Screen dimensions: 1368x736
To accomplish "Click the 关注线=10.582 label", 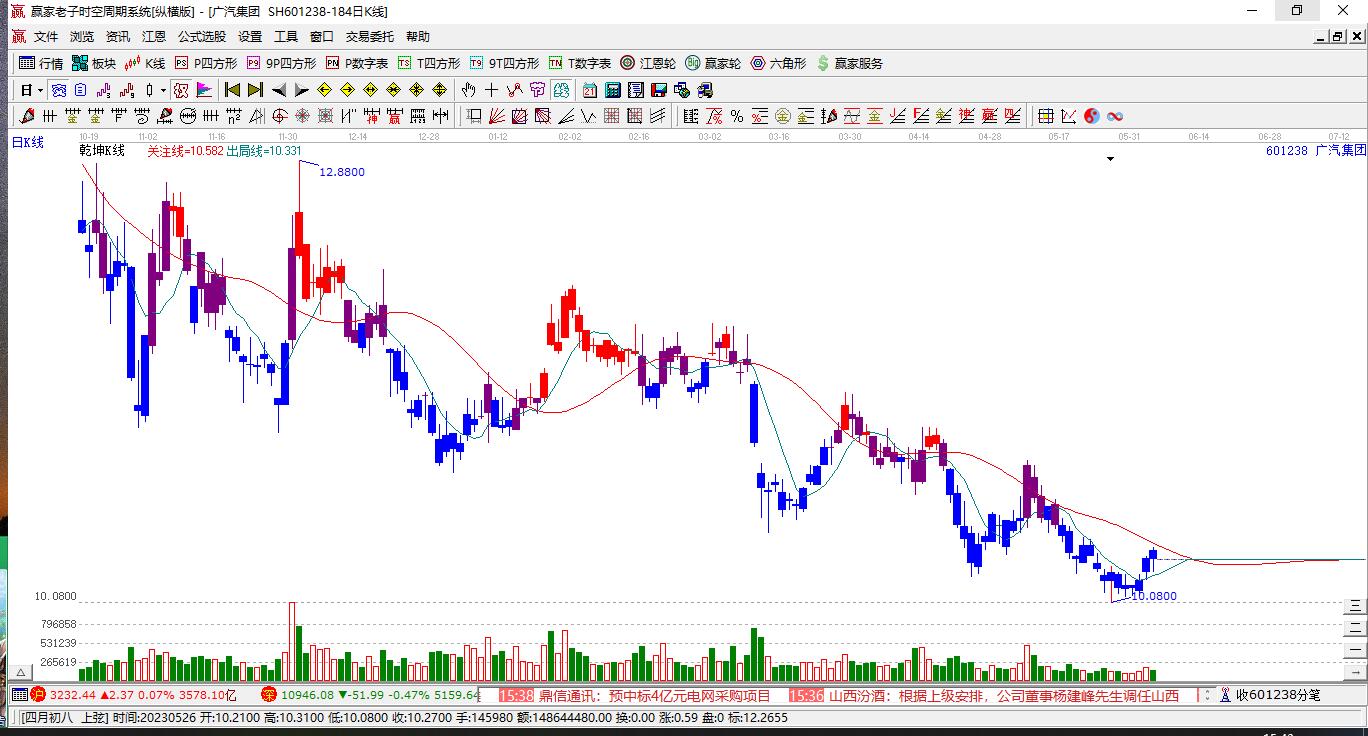I will (186, 151).
